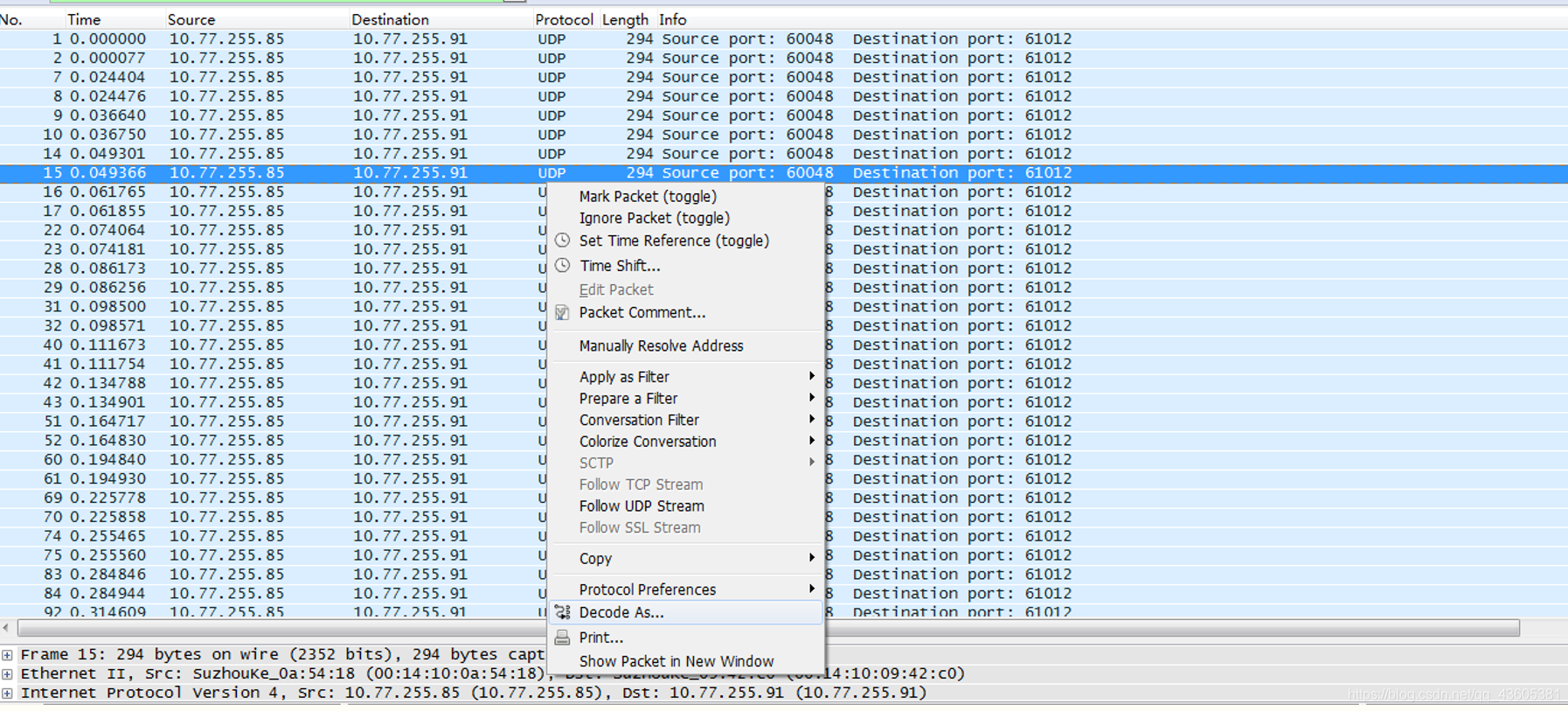Click the Decode As icon
Screen dimensions: 1568x711
coord(562,612)
